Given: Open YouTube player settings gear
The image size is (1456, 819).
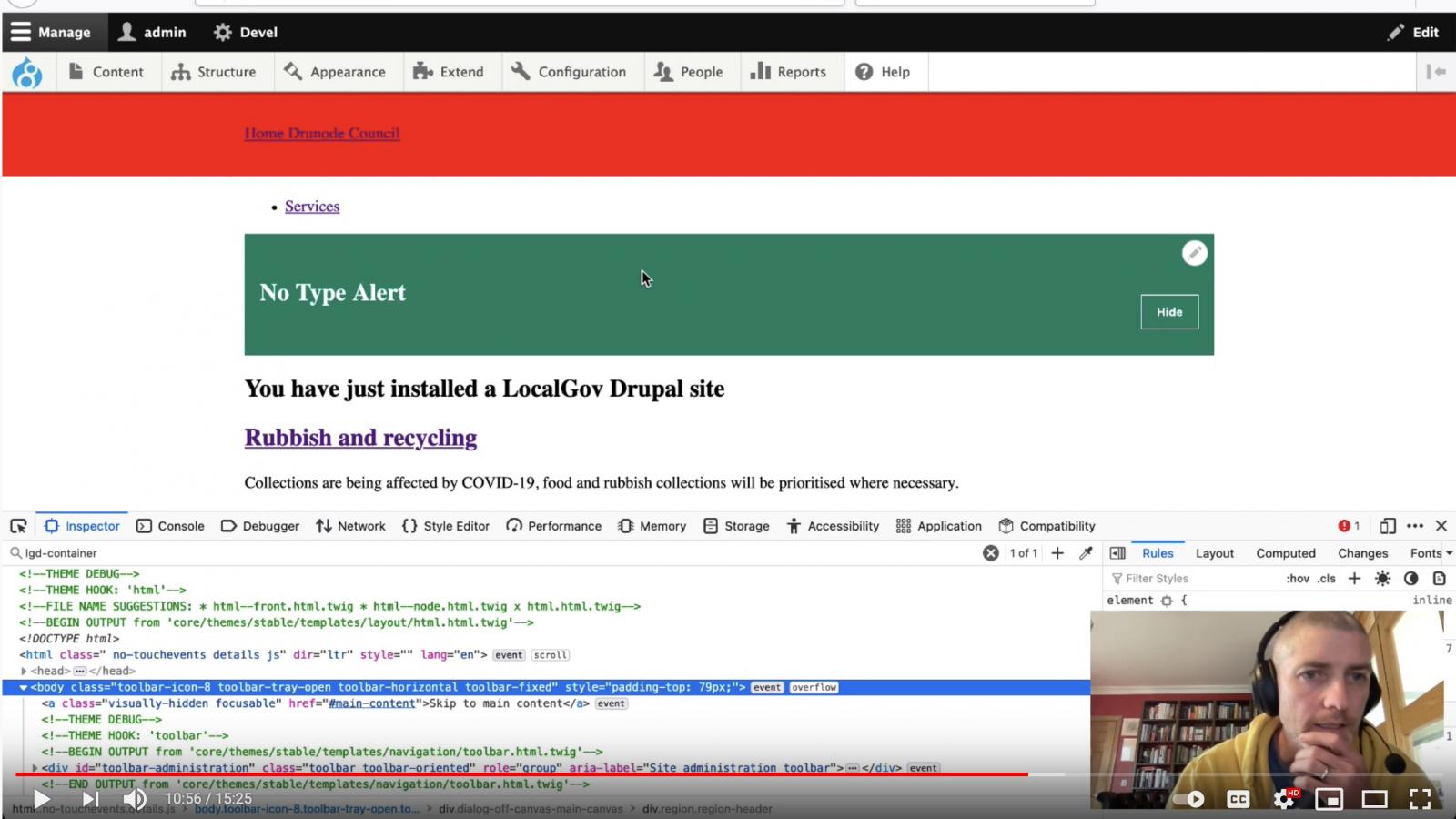Looking at the screenshot, I should (x=1284, y=799).
